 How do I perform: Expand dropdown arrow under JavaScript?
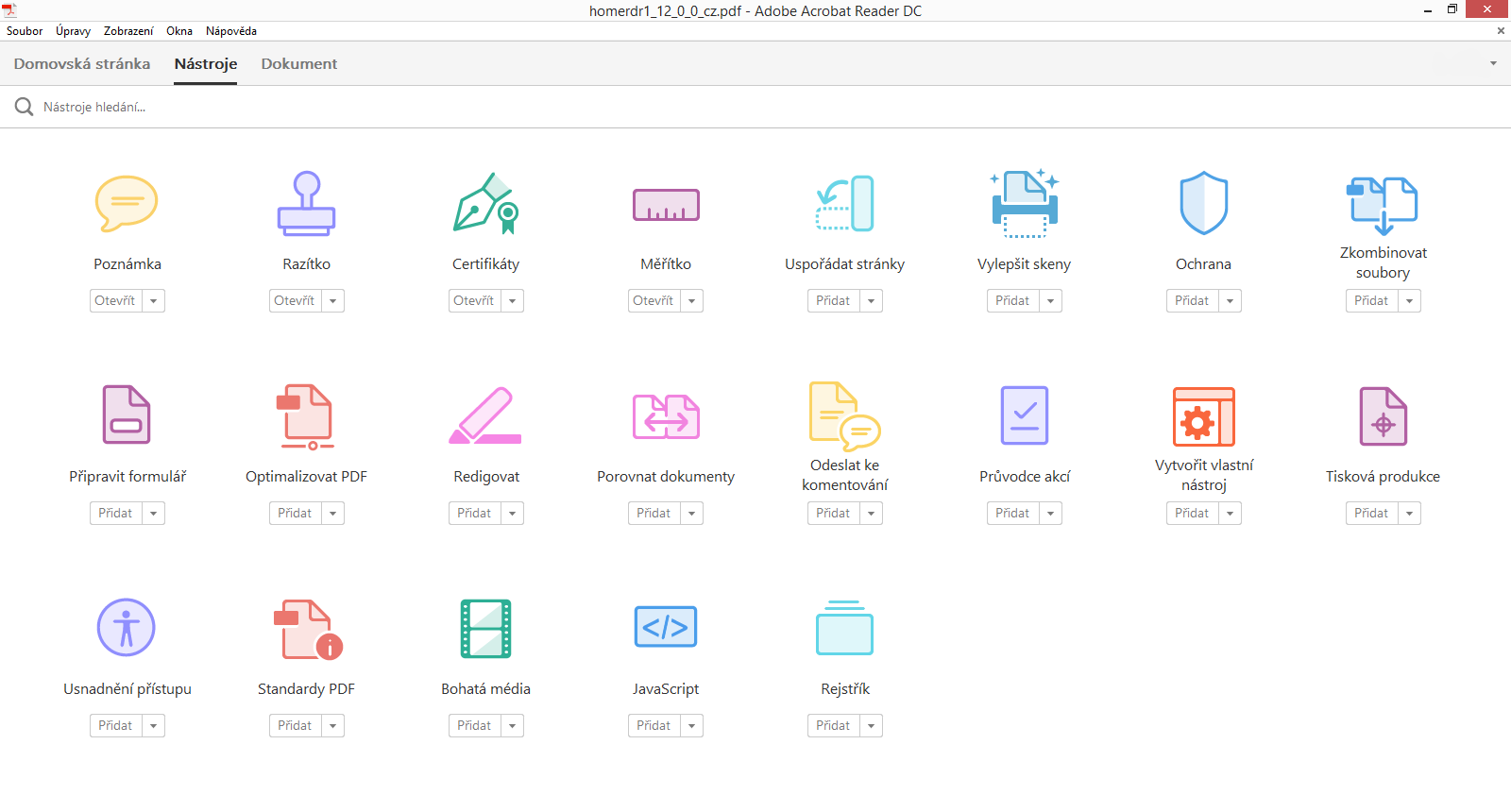692,725
